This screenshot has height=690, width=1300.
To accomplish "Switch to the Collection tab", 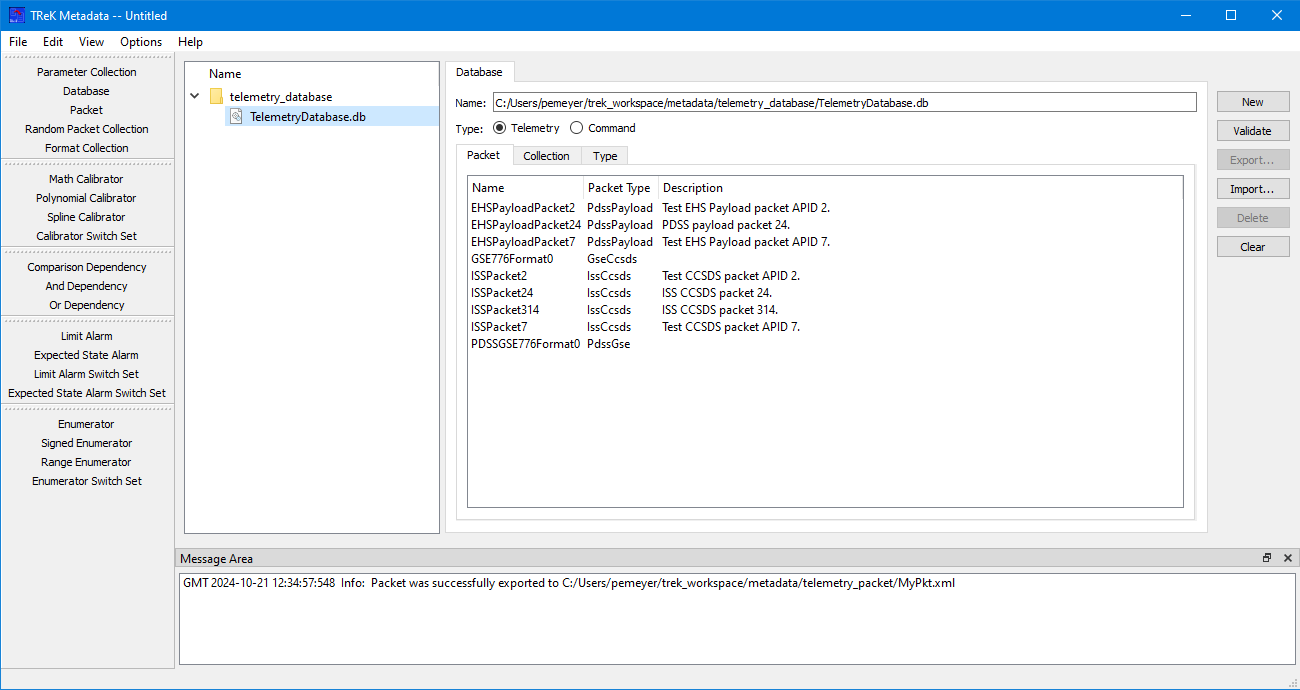I will click(x=546, y=156).
